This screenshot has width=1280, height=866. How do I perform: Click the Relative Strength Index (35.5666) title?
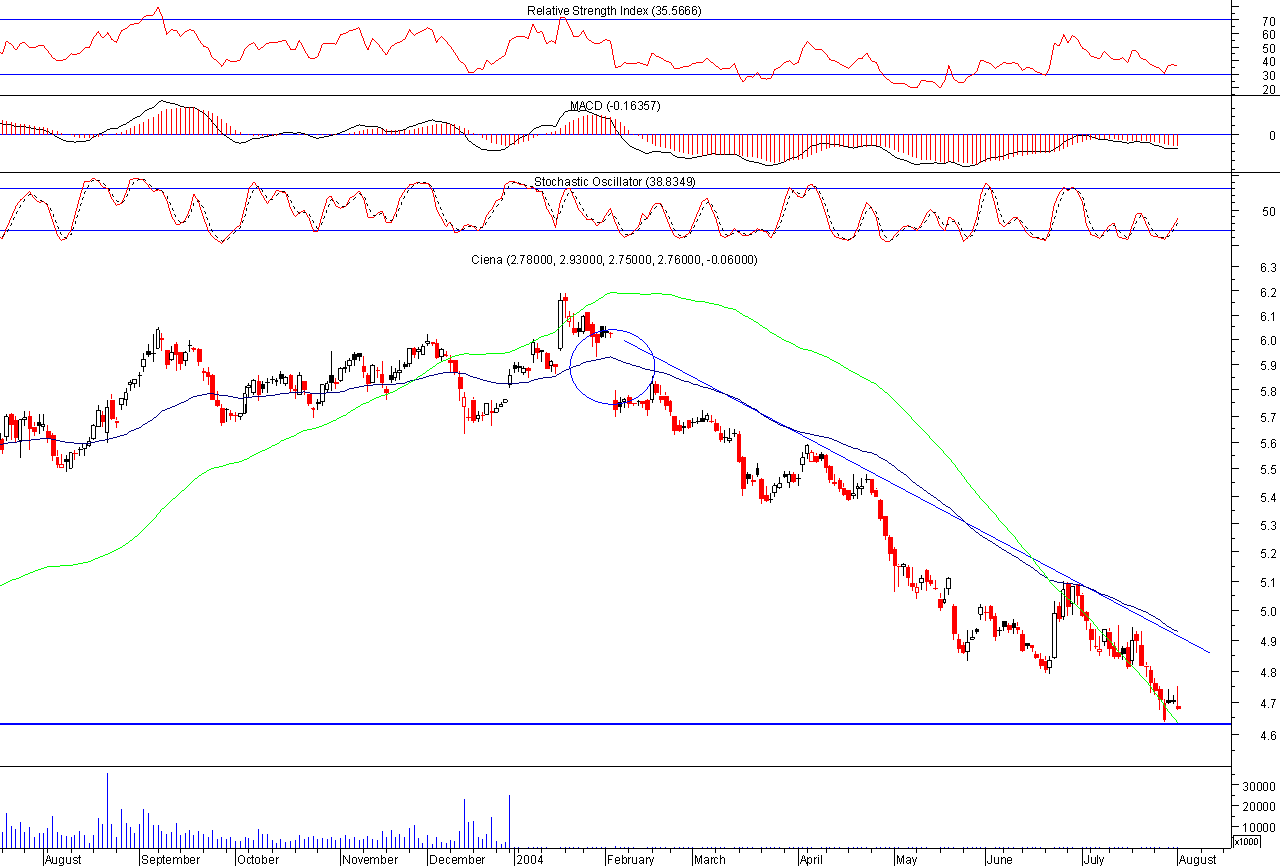coord(614,11)
